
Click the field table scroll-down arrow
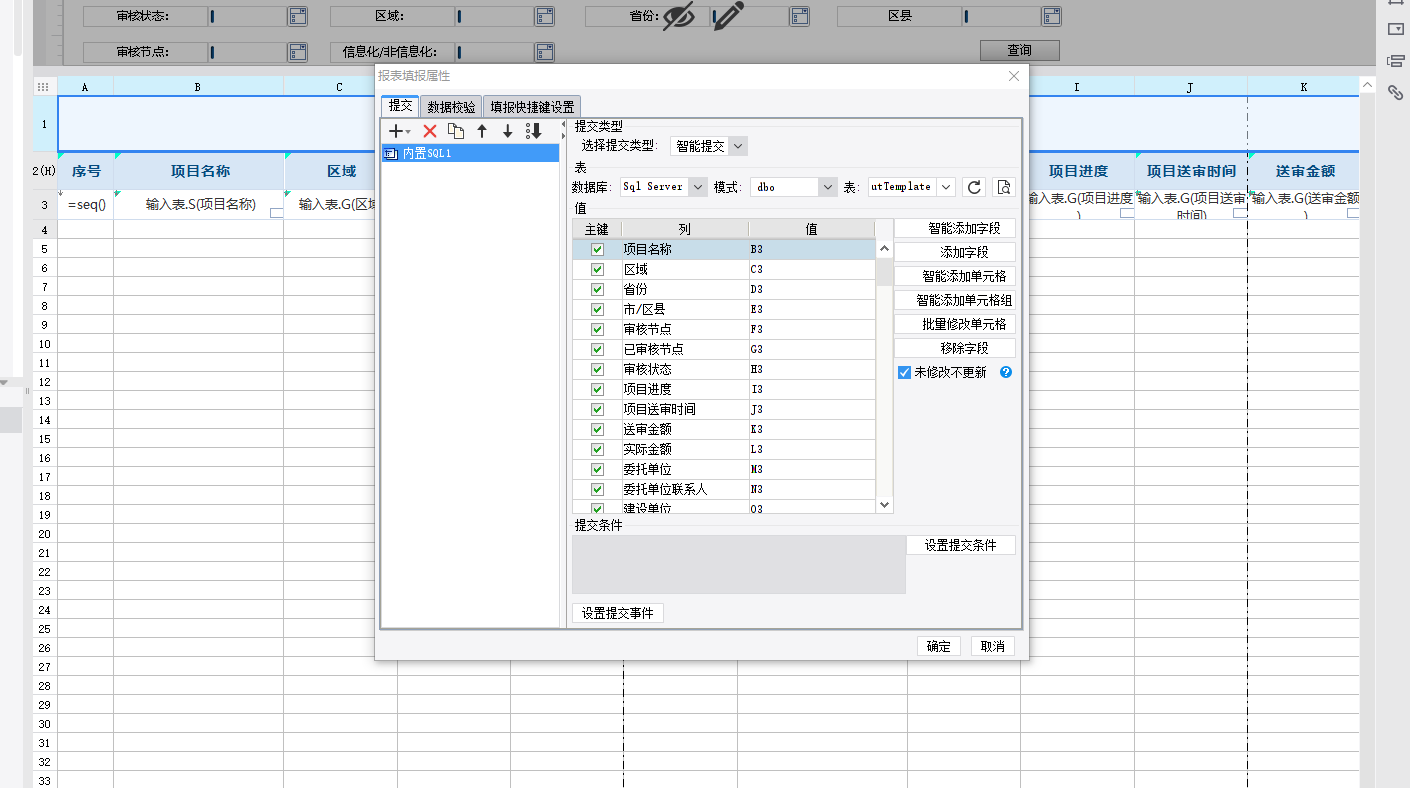(x=884, y=506)
